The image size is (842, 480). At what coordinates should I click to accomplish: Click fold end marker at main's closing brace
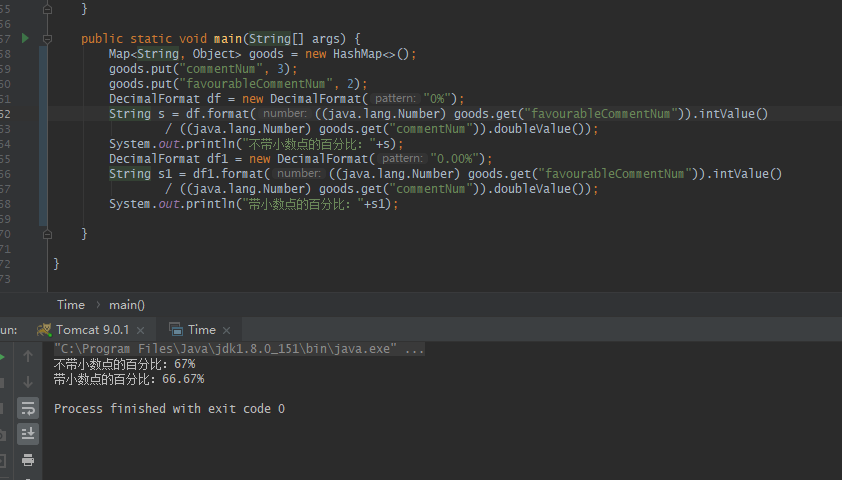point(47,234)
